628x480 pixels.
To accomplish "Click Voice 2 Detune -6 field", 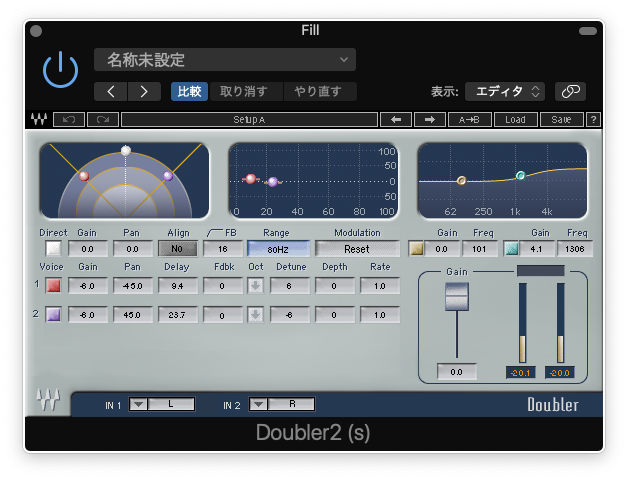I will coord(289,315).
